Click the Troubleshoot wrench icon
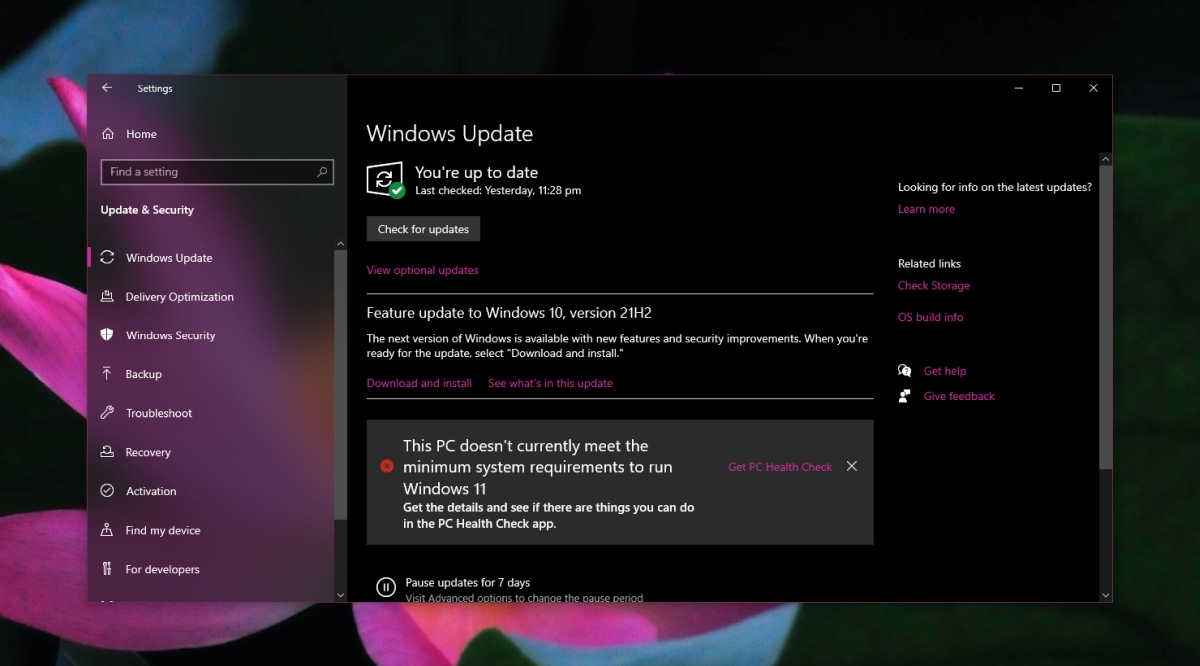 pyautogui.click(x=107, y=413)
